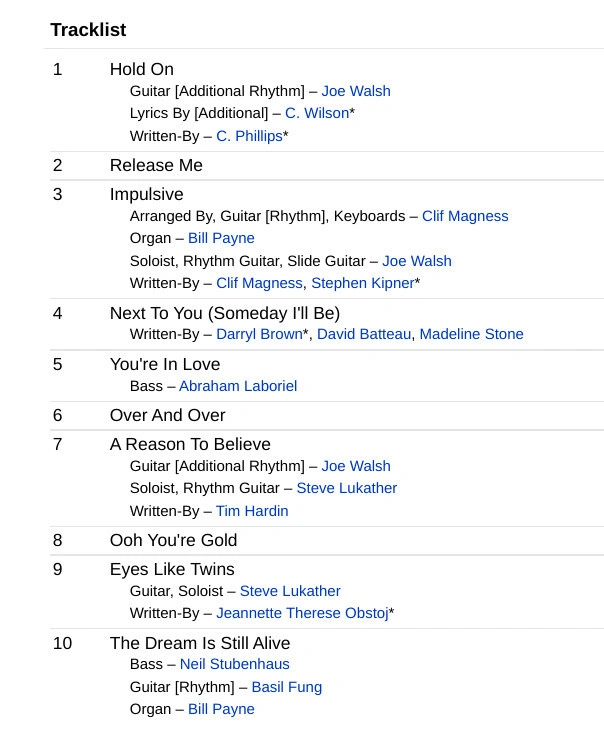604x736 pixels.
Task: Open Steve Lukather under Eyes Like Twins
Action: [290, 591]
